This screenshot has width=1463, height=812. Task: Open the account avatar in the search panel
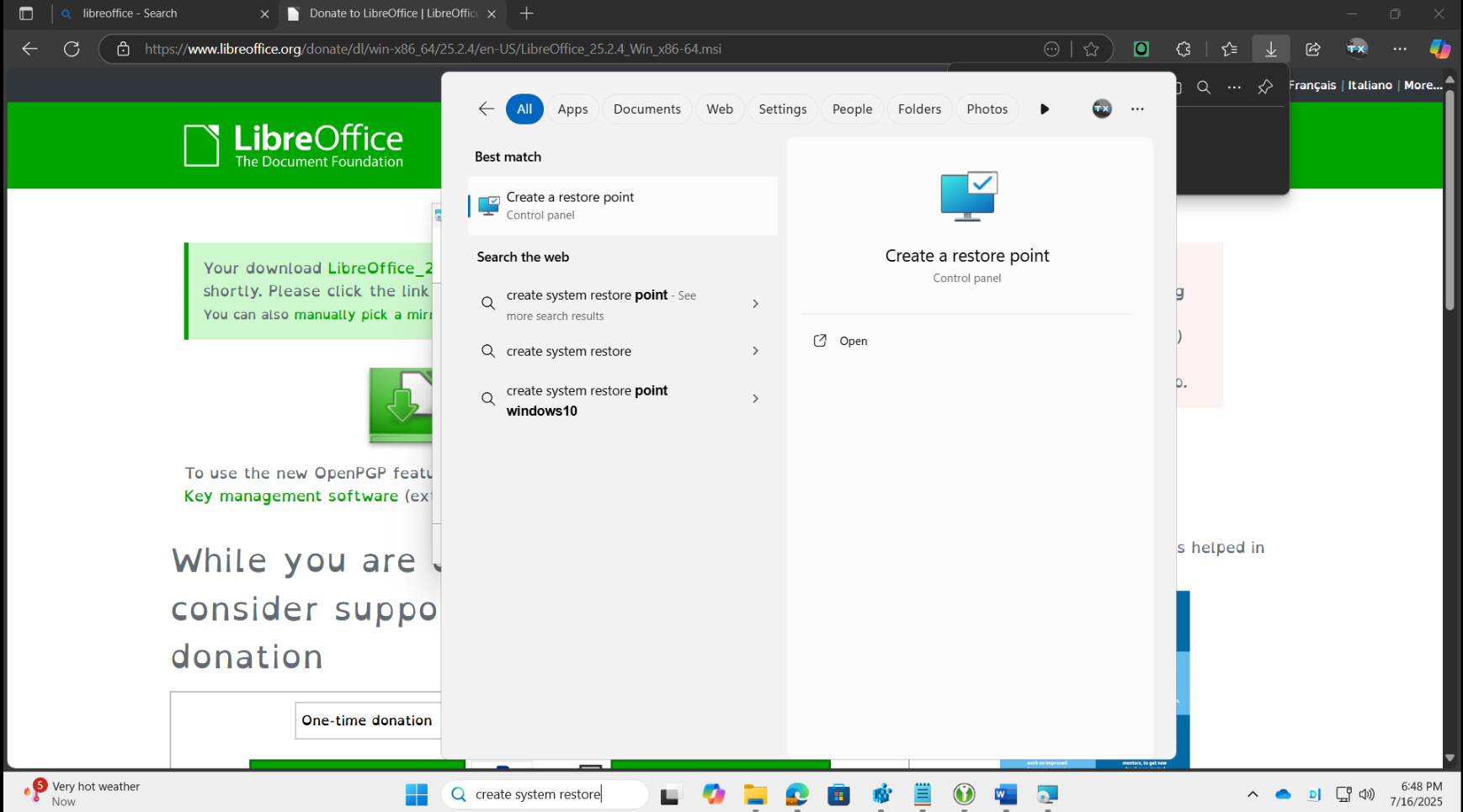1101,109
